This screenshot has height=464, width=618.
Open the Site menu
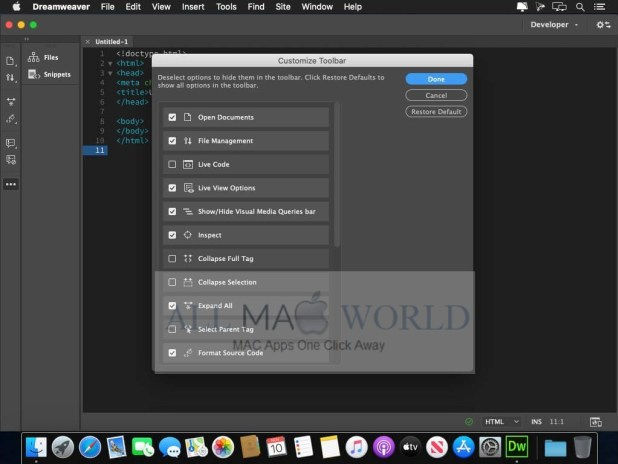(x=283, y=7)
